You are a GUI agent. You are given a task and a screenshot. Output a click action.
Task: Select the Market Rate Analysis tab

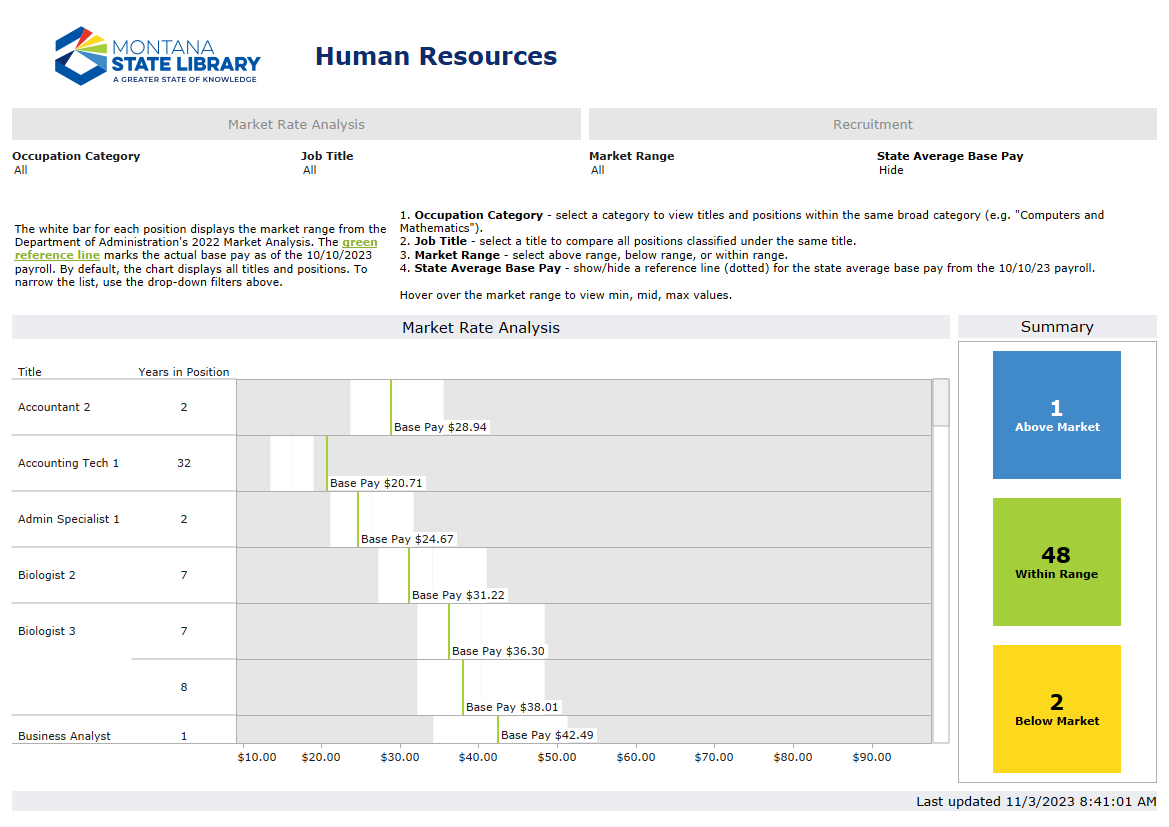coord(294,123)
